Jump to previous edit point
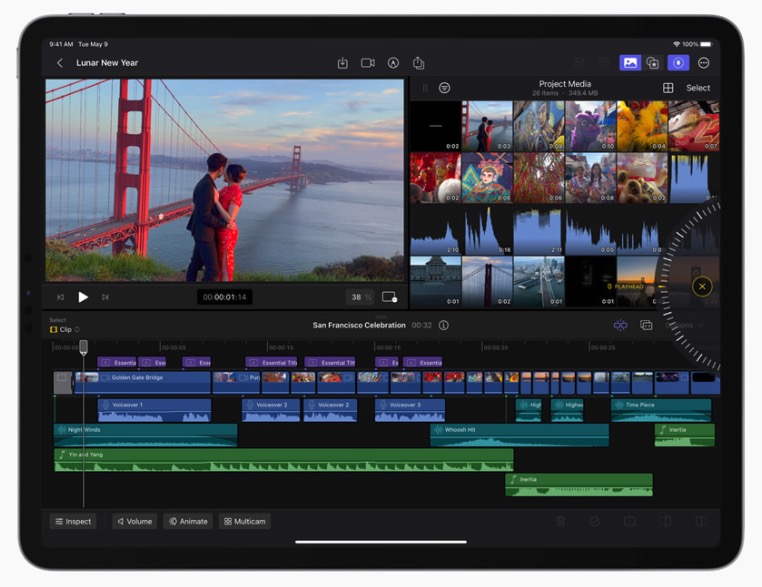This screenshot has width=762, height=587. click(x=60, y=297)
